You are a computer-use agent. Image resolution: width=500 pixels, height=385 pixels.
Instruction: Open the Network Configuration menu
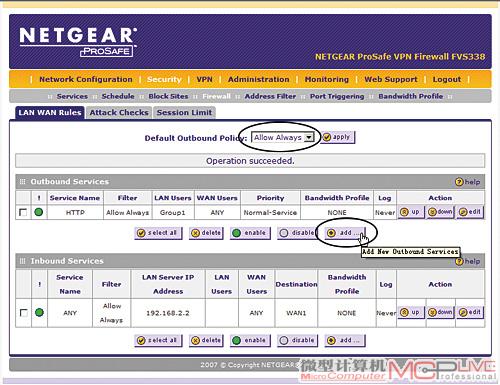pyautogui.click(x=86, y=79)
